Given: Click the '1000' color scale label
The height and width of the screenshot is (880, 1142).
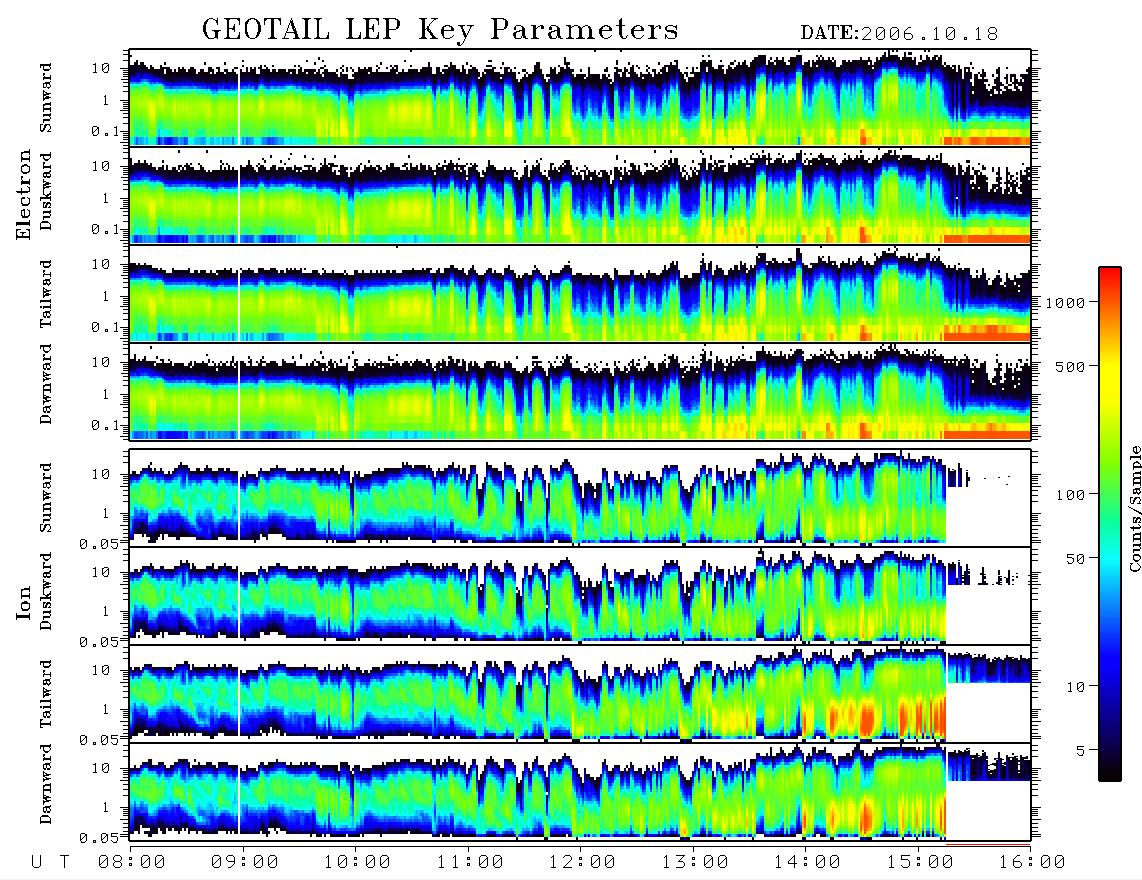Looking at the screenshot, I should tap(1066, 302).
